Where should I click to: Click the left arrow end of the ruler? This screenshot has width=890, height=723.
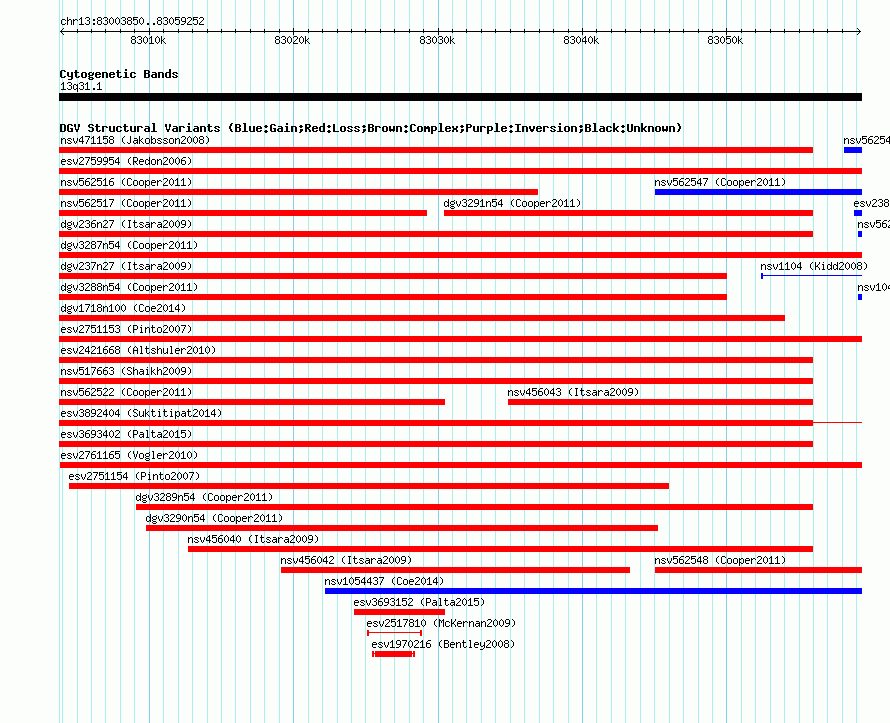[x=62, y=31]
